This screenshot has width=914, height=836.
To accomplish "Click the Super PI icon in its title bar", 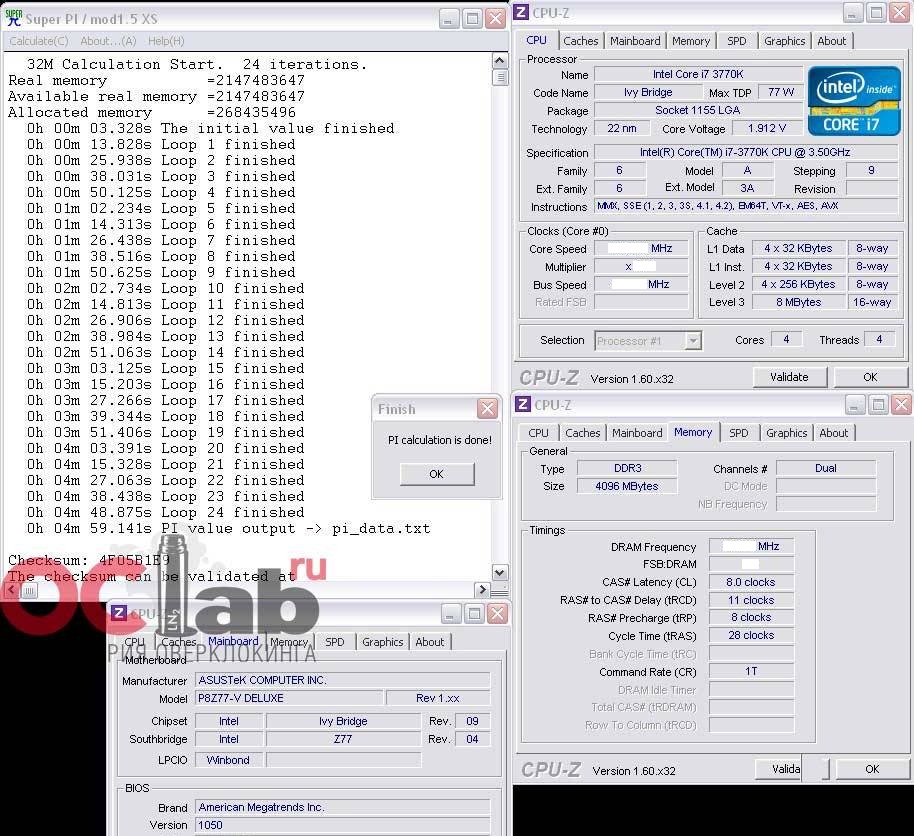I will click(x=13, y=18).
